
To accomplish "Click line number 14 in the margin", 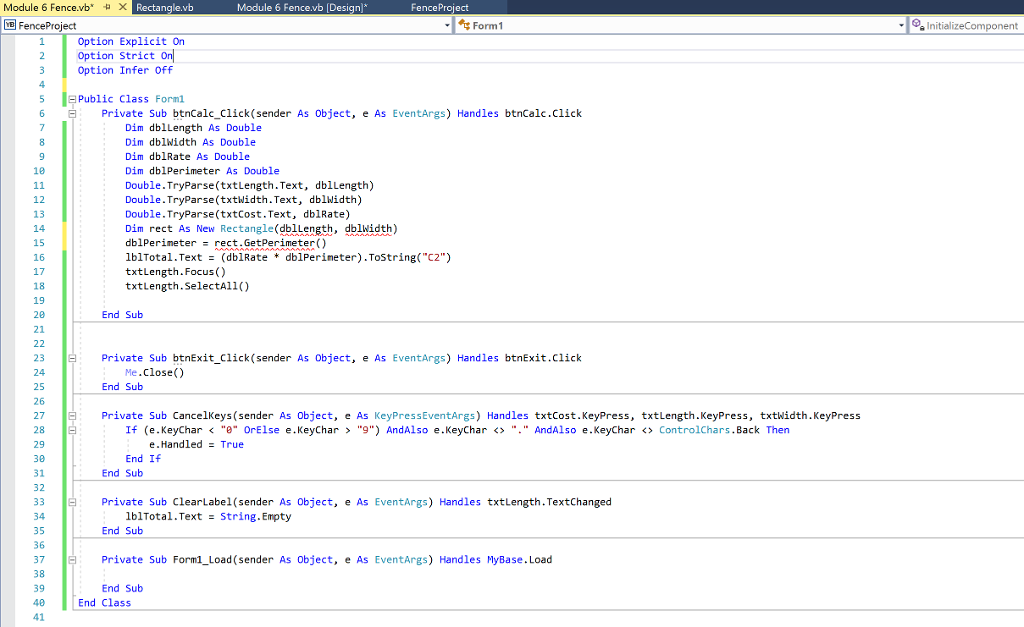I will click(39, 229).
